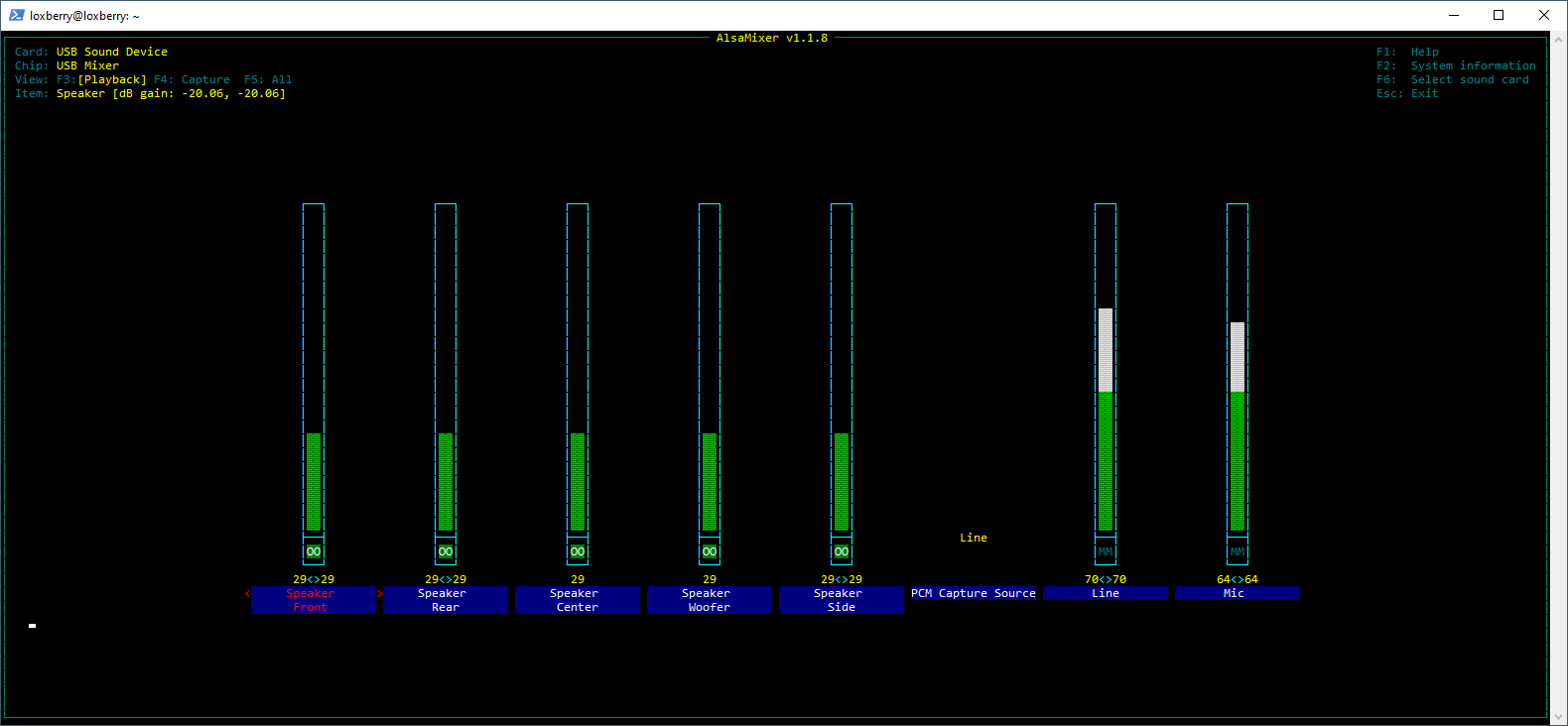Toggle mute indicator under Speaker Rear

pyautogui.click(x=446, y=551)
